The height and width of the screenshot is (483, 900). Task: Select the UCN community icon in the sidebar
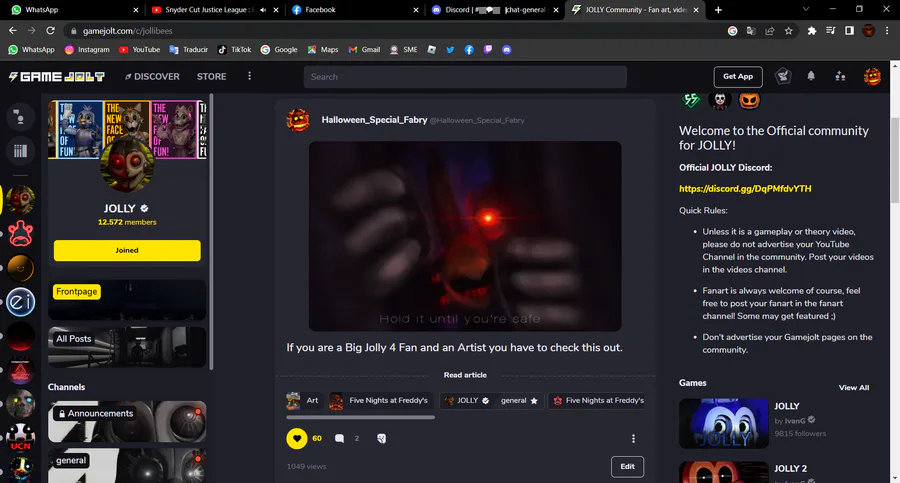click(21, 437)
